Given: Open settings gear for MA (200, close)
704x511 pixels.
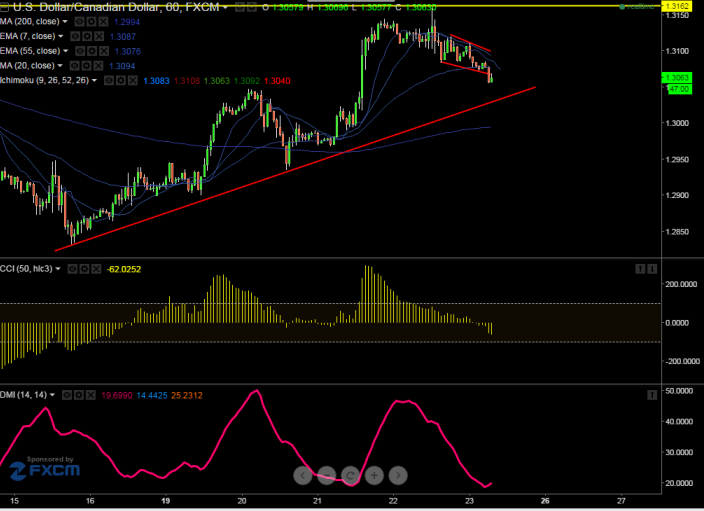Looking at the screenshot, I should point(91,22).
